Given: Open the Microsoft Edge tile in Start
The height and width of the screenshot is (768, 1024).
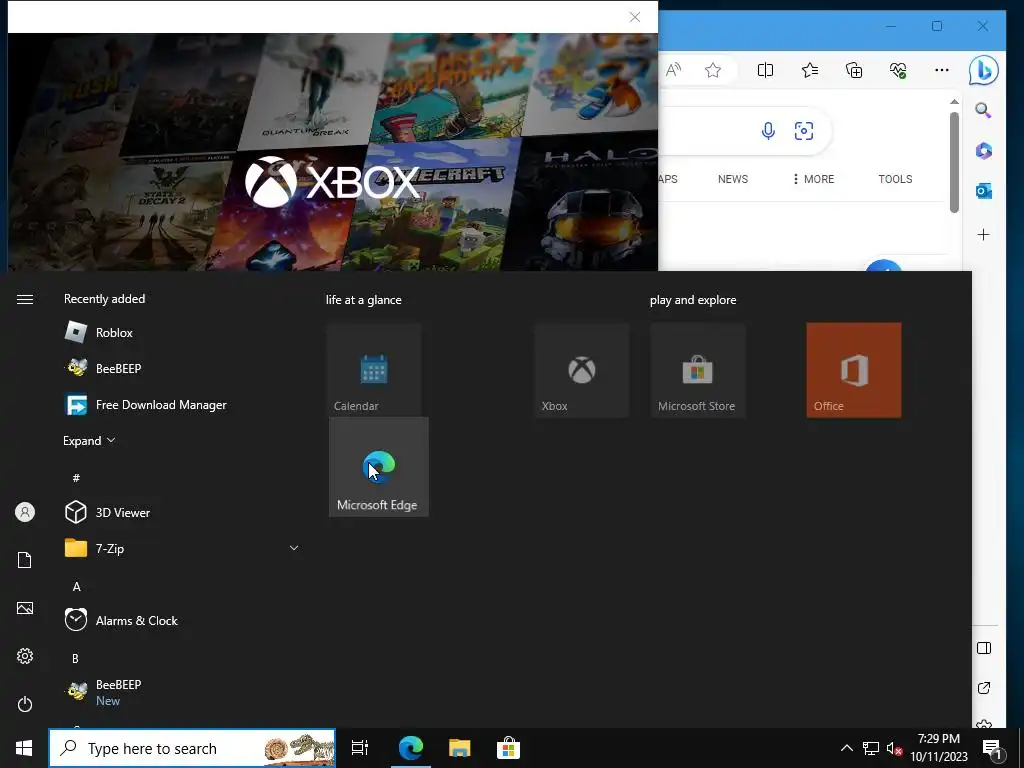Looking at the screenshot, I should tap(379, 467).
